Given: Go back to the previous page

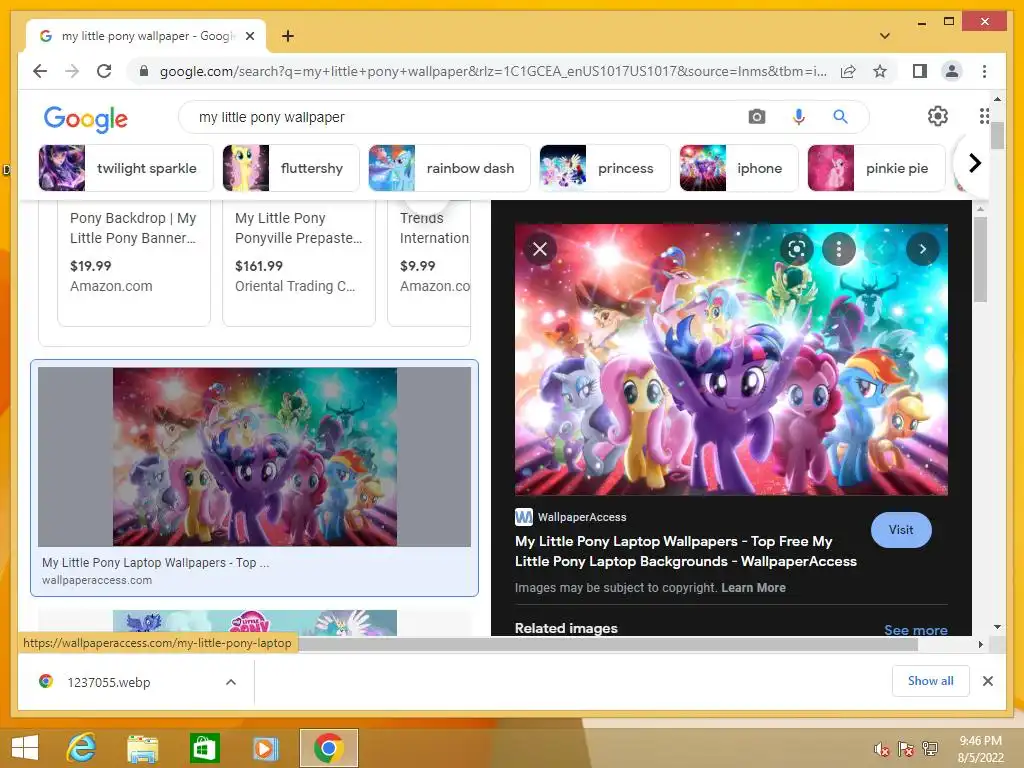Looking at the screenshot, I should [40, 71].
